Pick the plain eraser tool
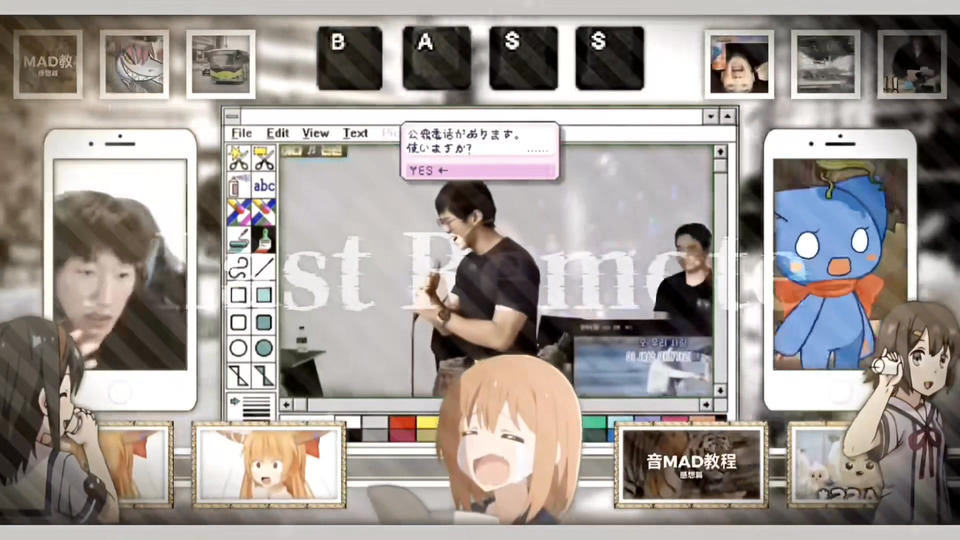The height and width of the screenshot is (540, 960). pos(264,212)
